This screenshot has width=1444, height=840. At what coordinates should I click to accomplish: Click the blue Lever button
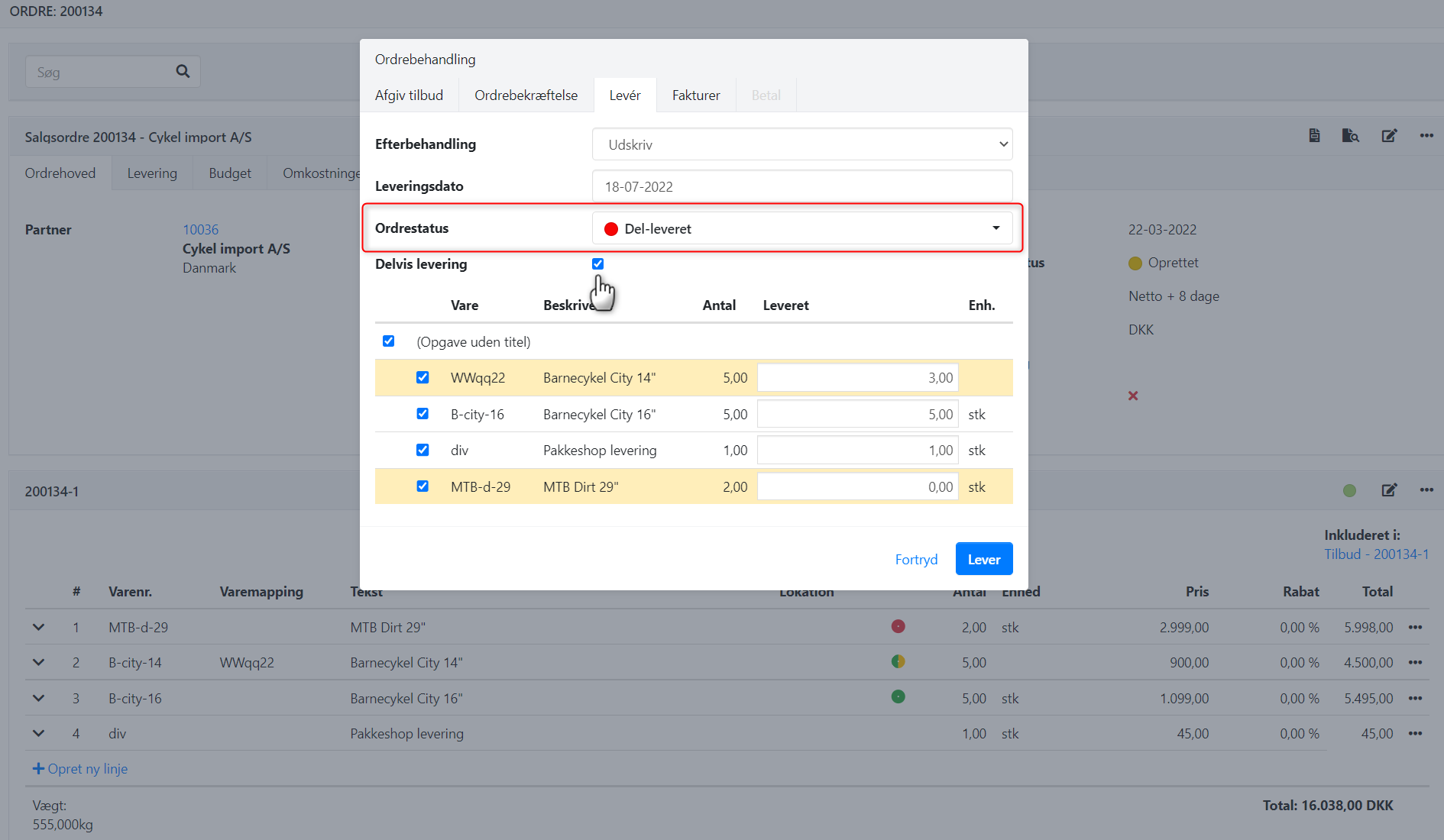point(983,559)
